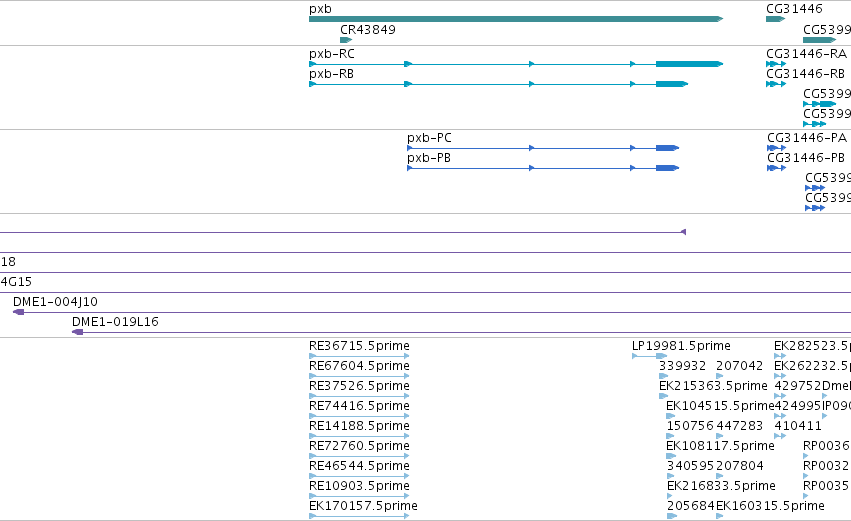Screen dimensions: 851x521
Task: Select the CG31446 gene label
Action: tap(794, 9)
